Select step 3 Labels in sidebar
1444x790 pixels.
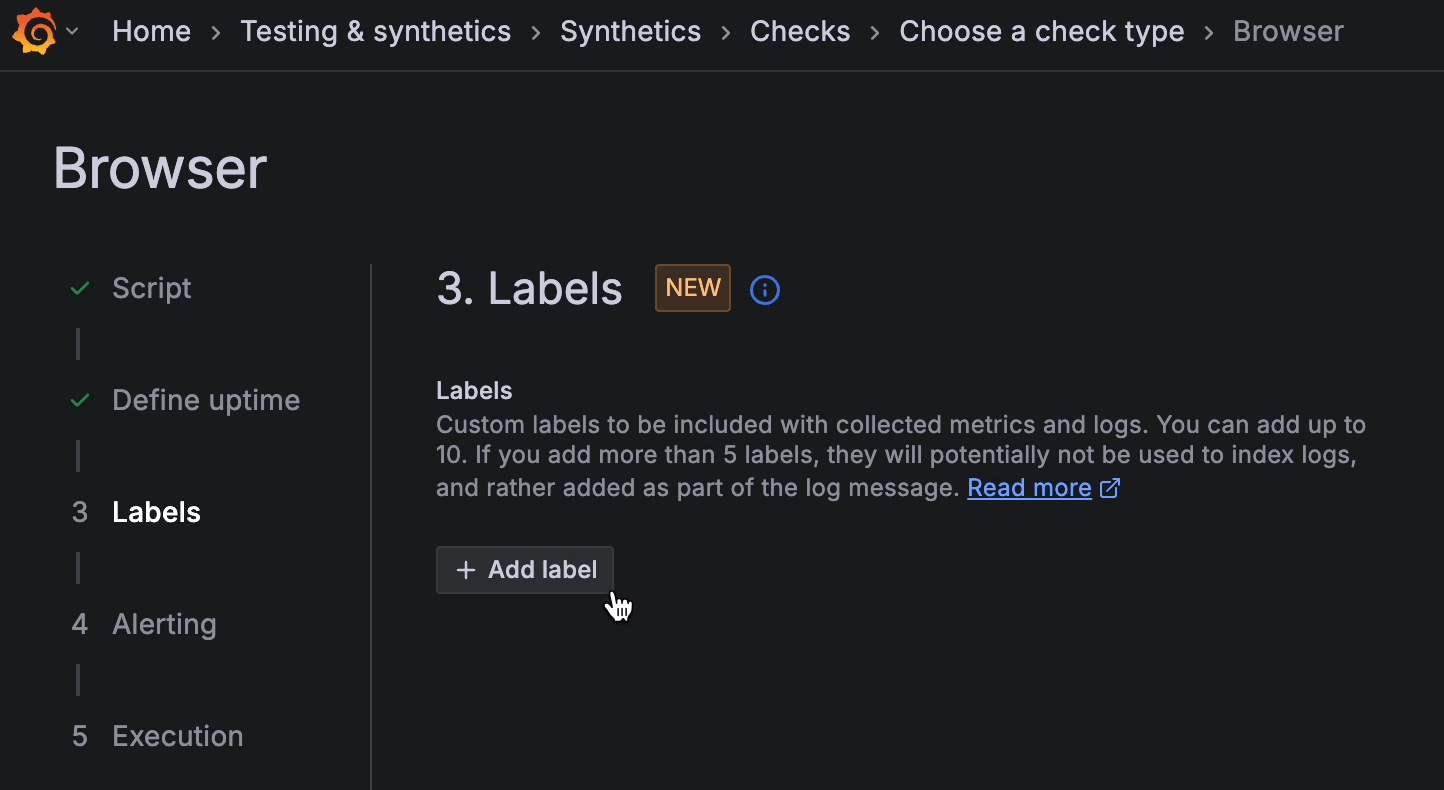156,513
